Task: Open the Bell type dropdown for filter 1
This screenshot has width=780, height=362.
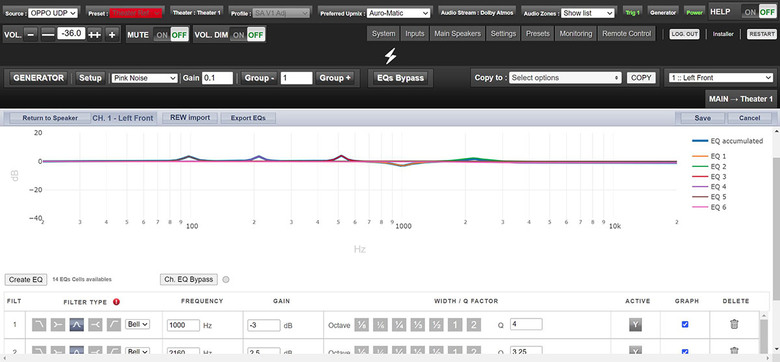Action: tap(137, 324)
